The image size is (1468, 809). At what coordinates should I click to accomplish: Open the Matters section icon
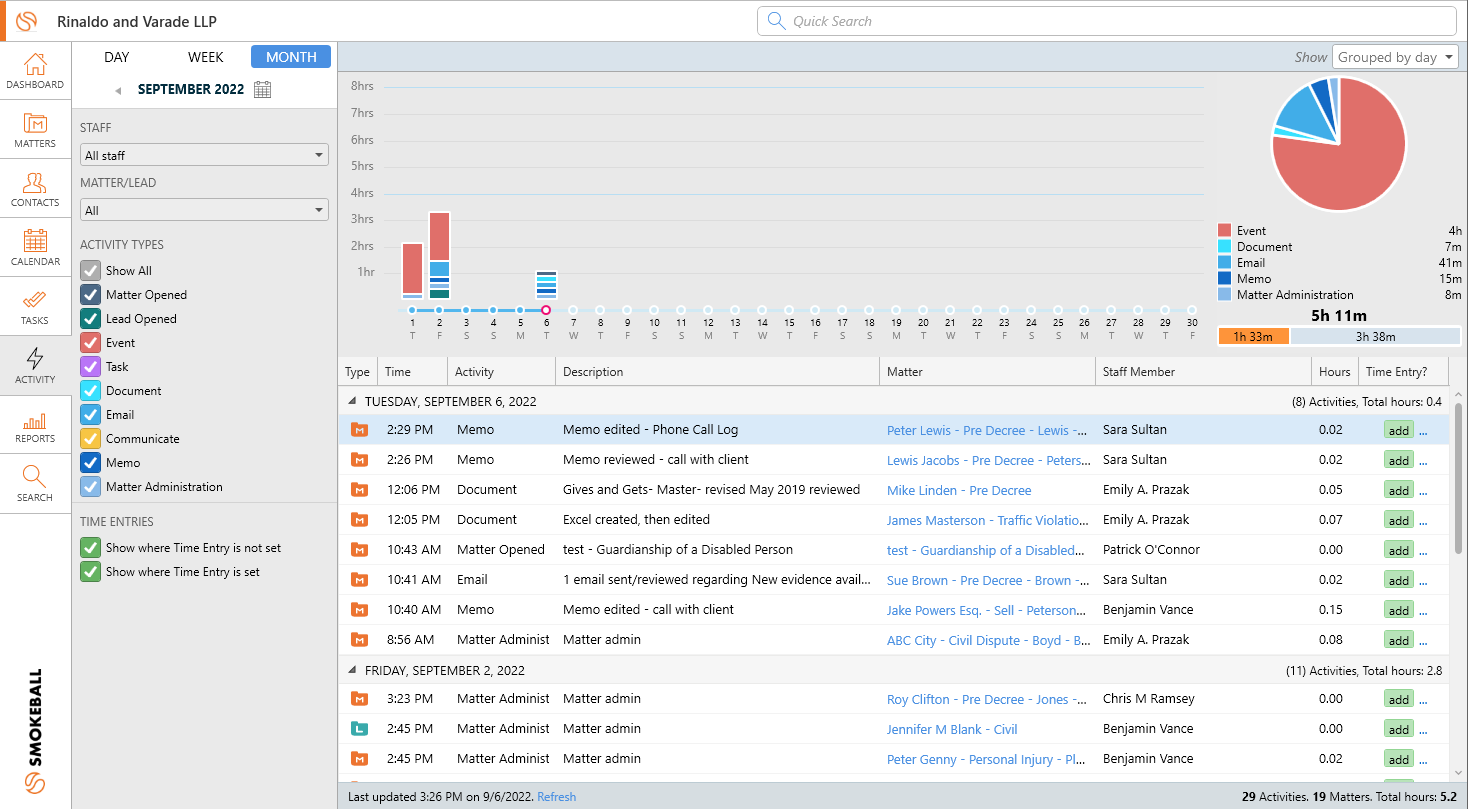pyautogui.click(x=35, y=130)
